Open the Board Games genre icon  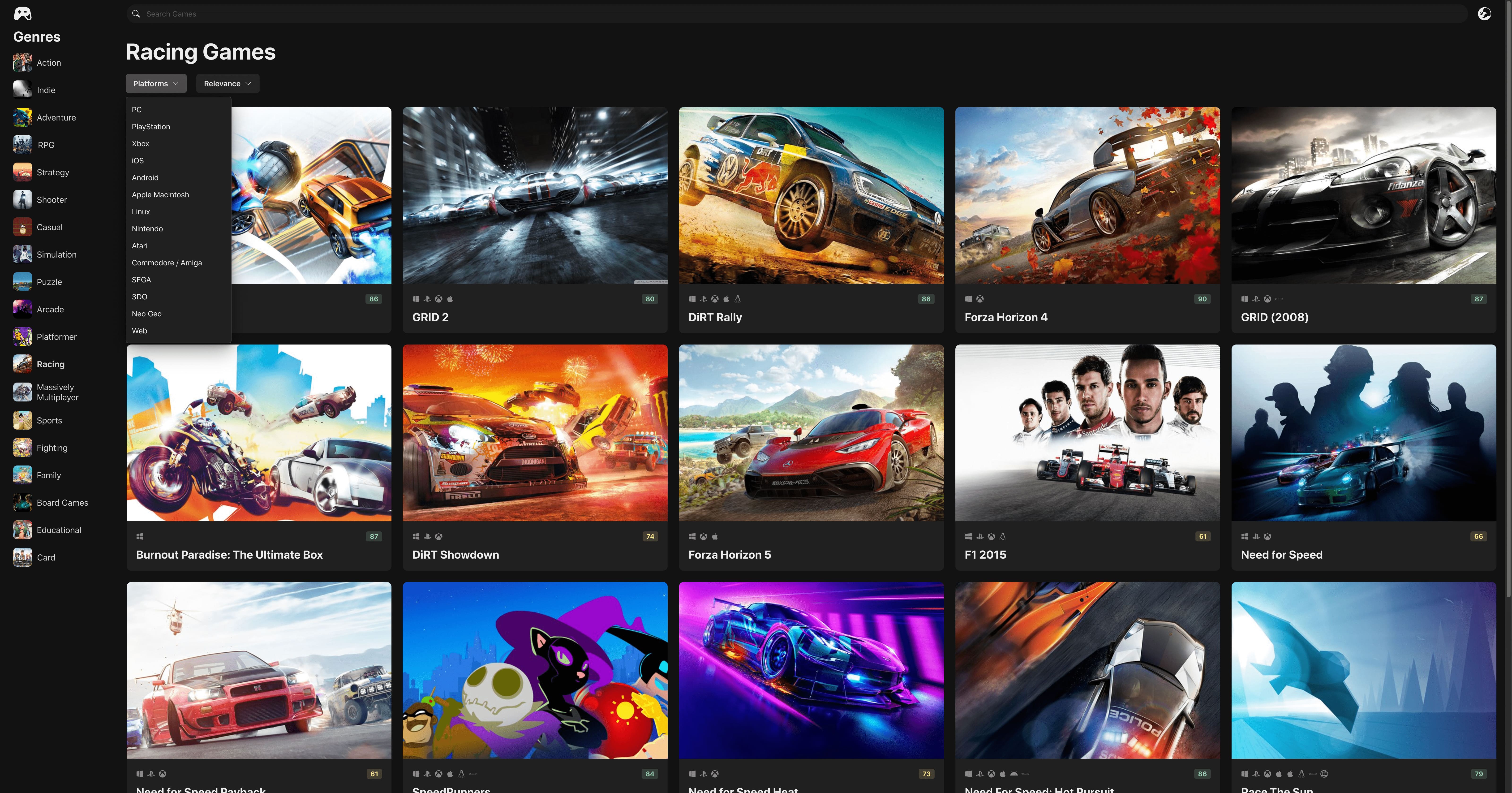23,502
